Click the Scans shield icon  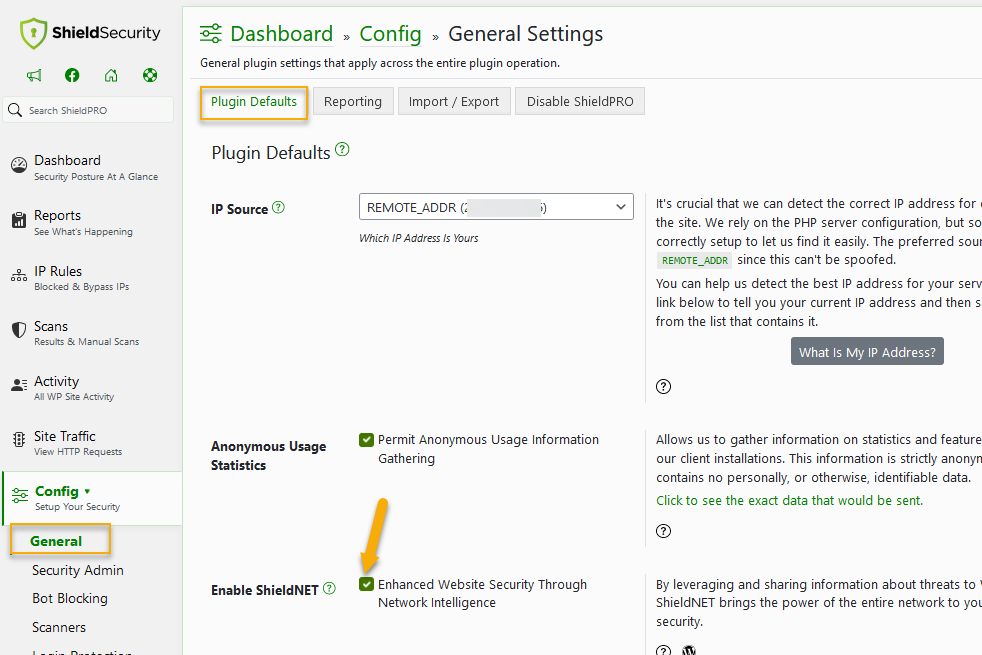19,330
